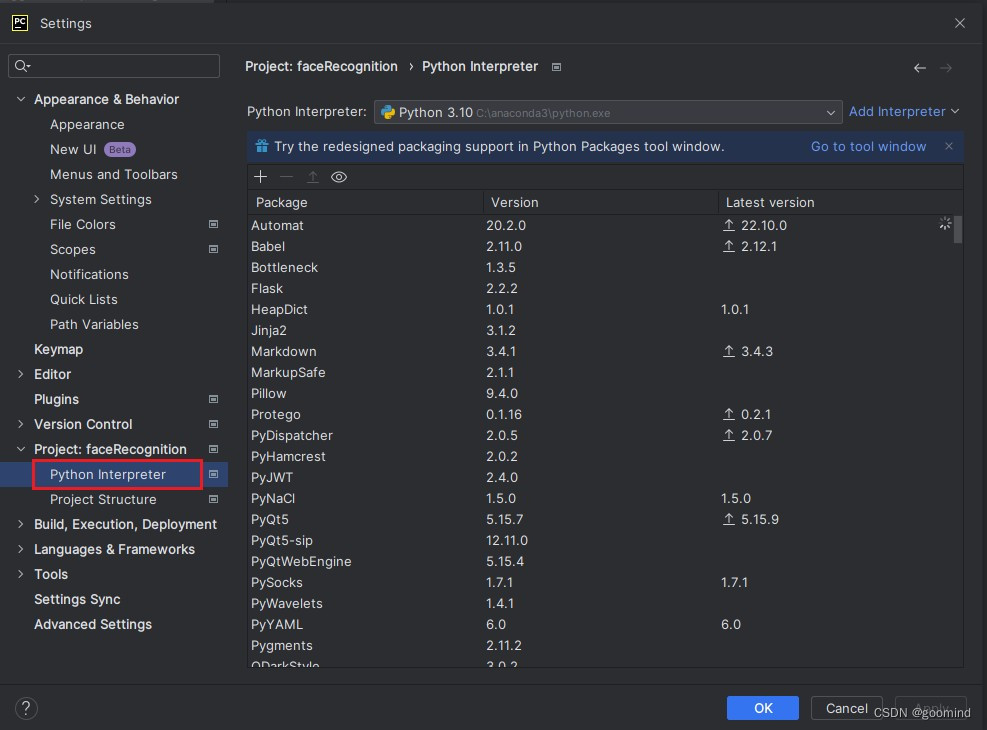The width and height of the screenshot is (987, 730).
Task: Expand Version Control section
Action: pos(21,424)
